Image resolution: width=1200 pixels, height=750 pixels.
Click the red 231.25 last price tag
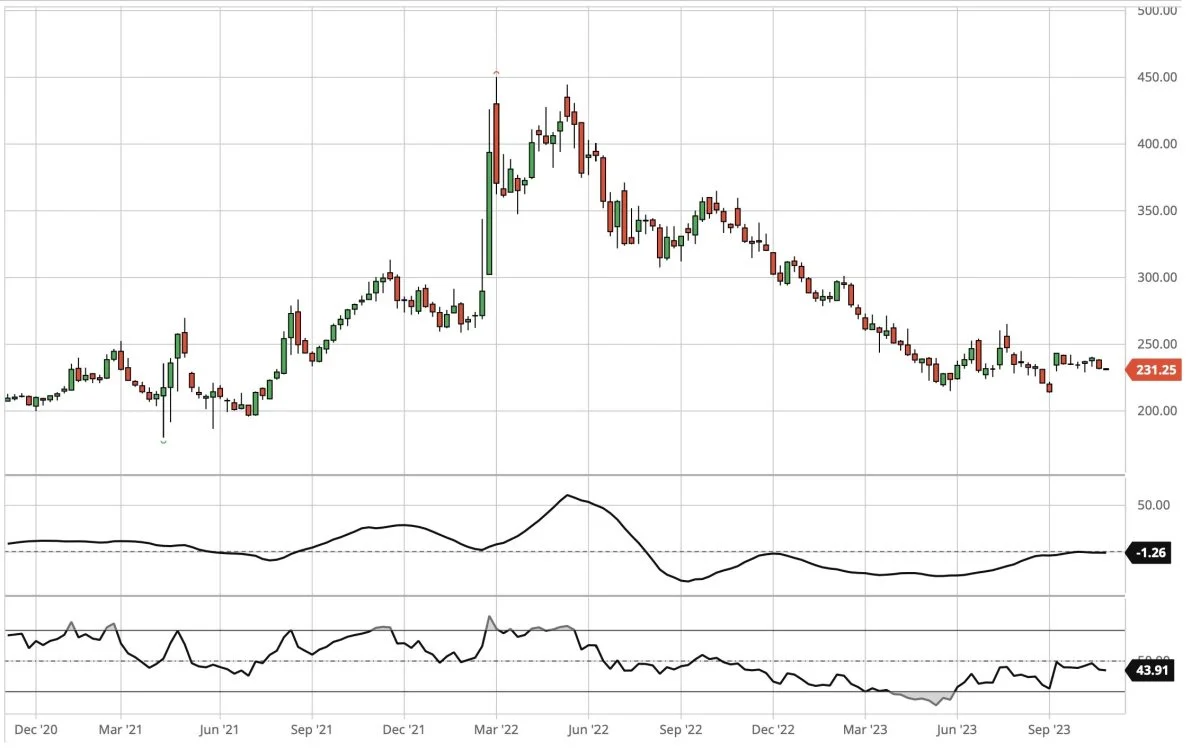1154,370
